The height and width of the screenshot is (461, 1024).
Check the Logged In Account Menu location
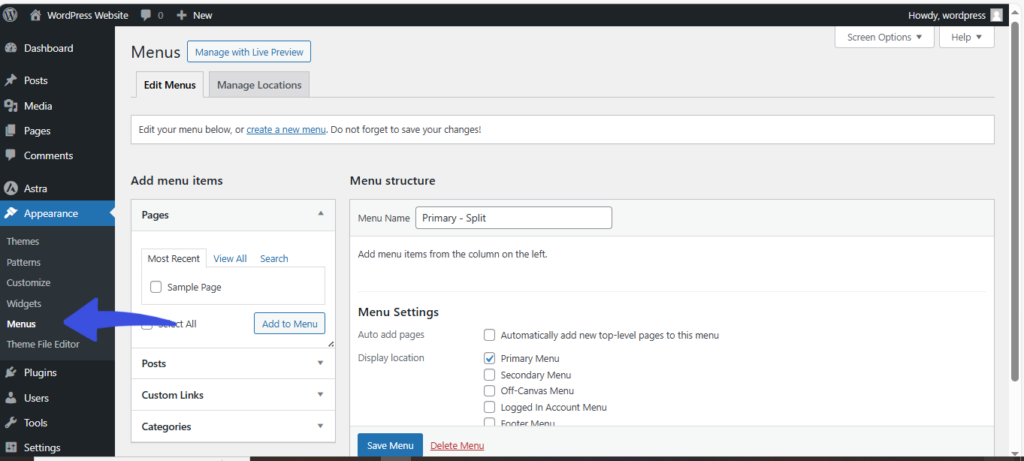490,407
